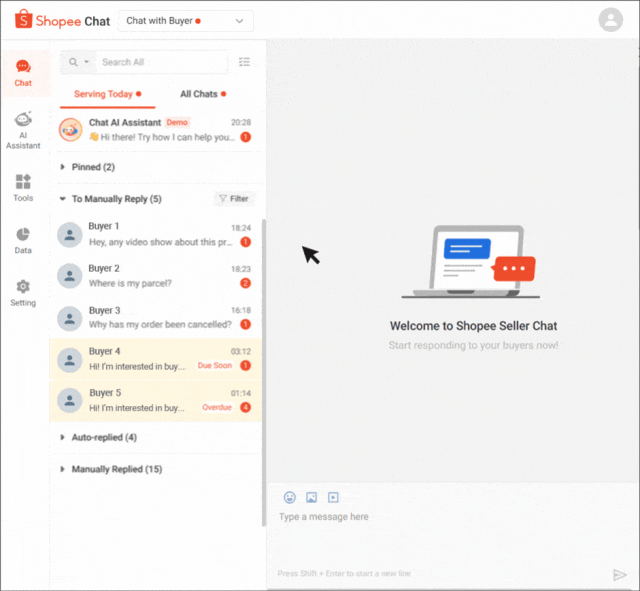Click the Chat AI Assistant unread badge
Viewport: 640px width, 591px height.
point(245,137)
